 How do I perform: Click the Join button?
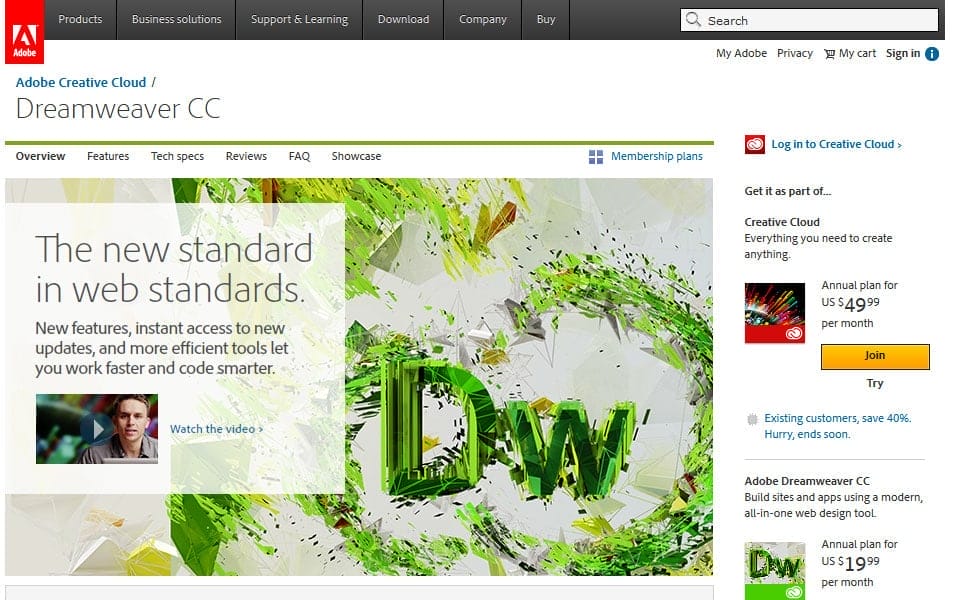874,356
